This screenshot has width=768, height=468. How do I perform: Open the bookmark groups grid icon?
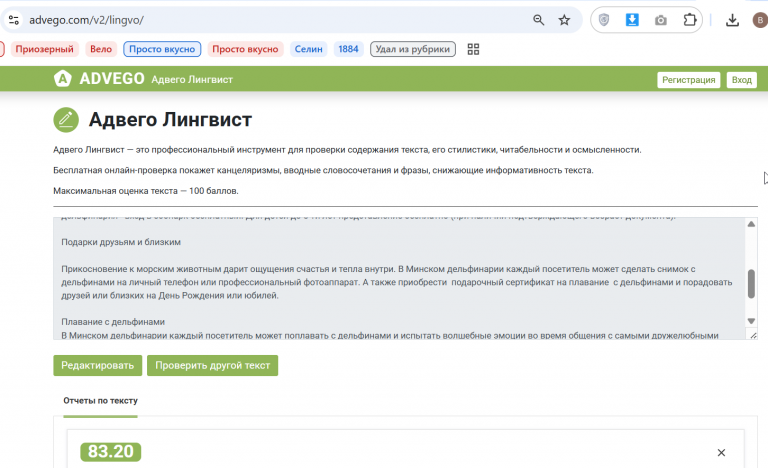point(473,49)
